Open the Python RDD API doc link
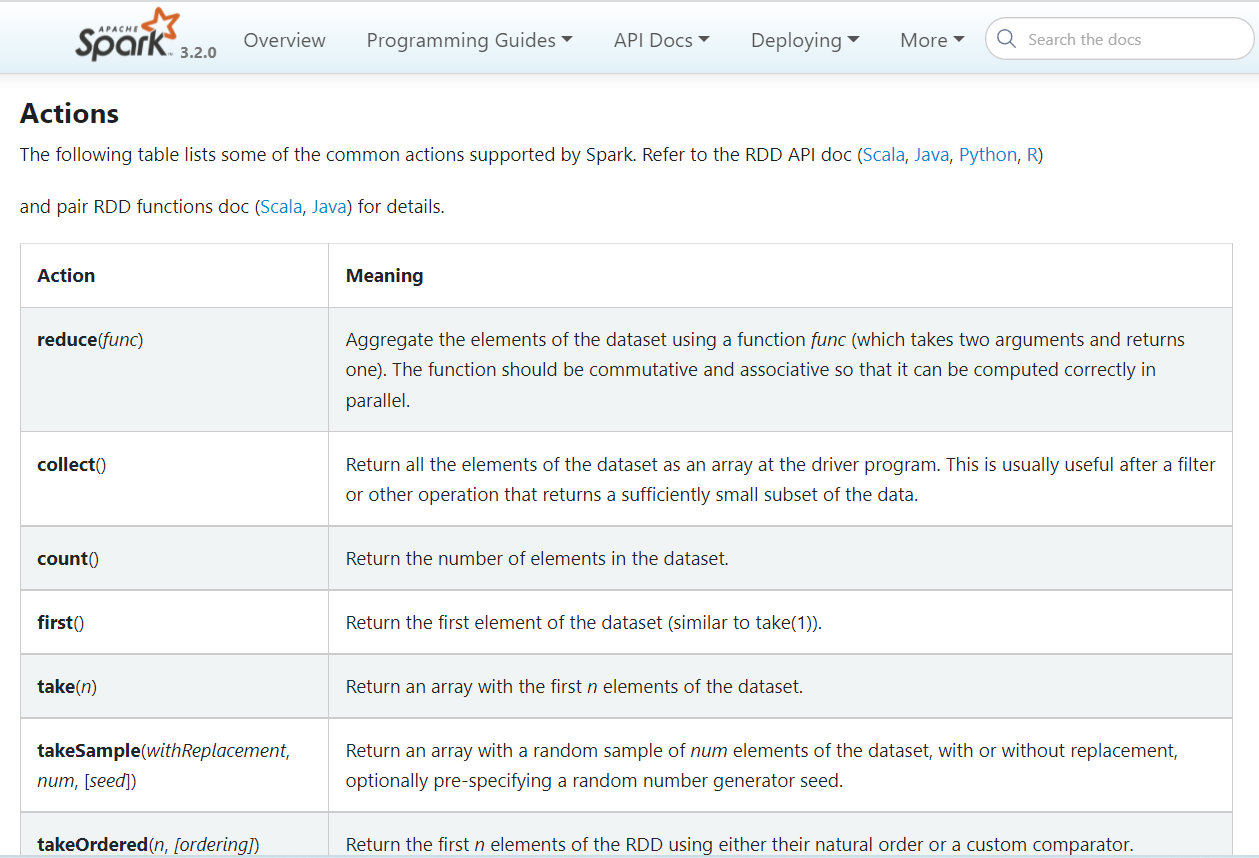This screenshot has height=858, width=1259. [x=987, y=155]
